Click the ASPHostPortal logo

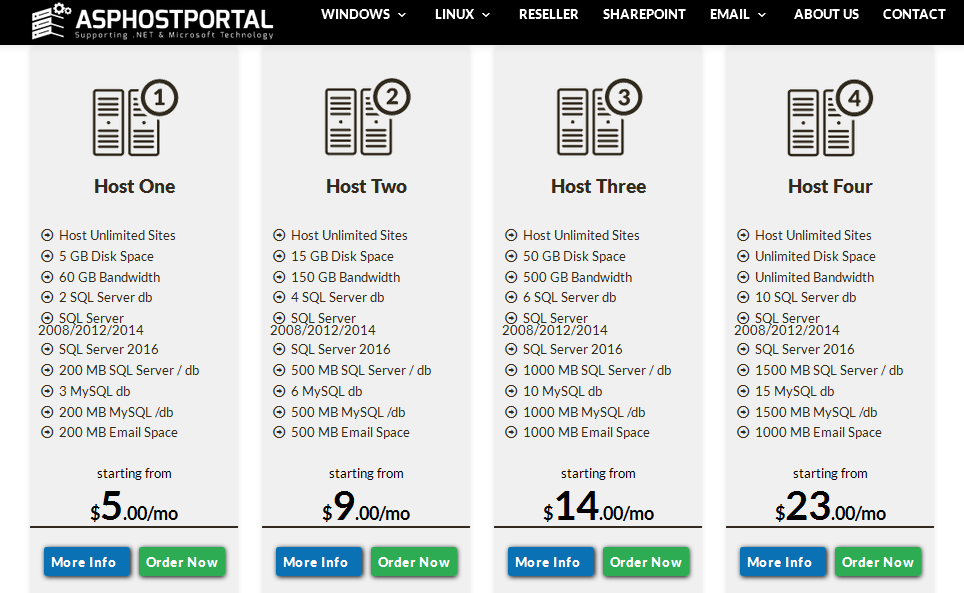point(152,22)
